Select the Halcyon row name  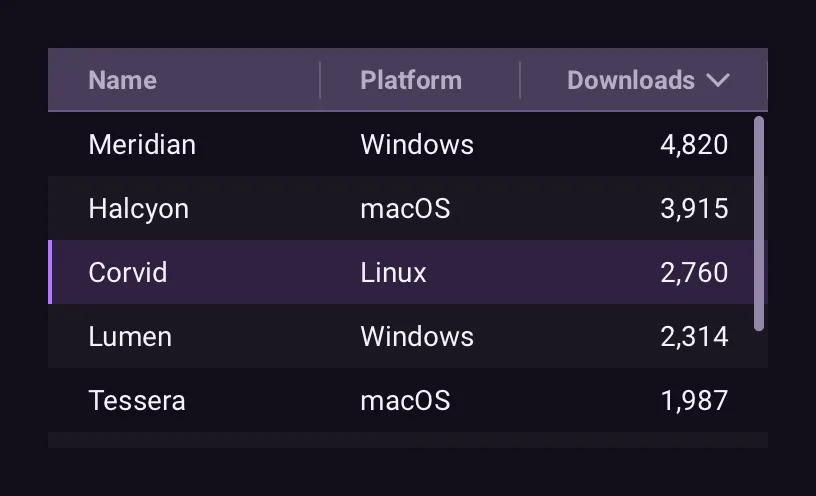coord(138,209)
